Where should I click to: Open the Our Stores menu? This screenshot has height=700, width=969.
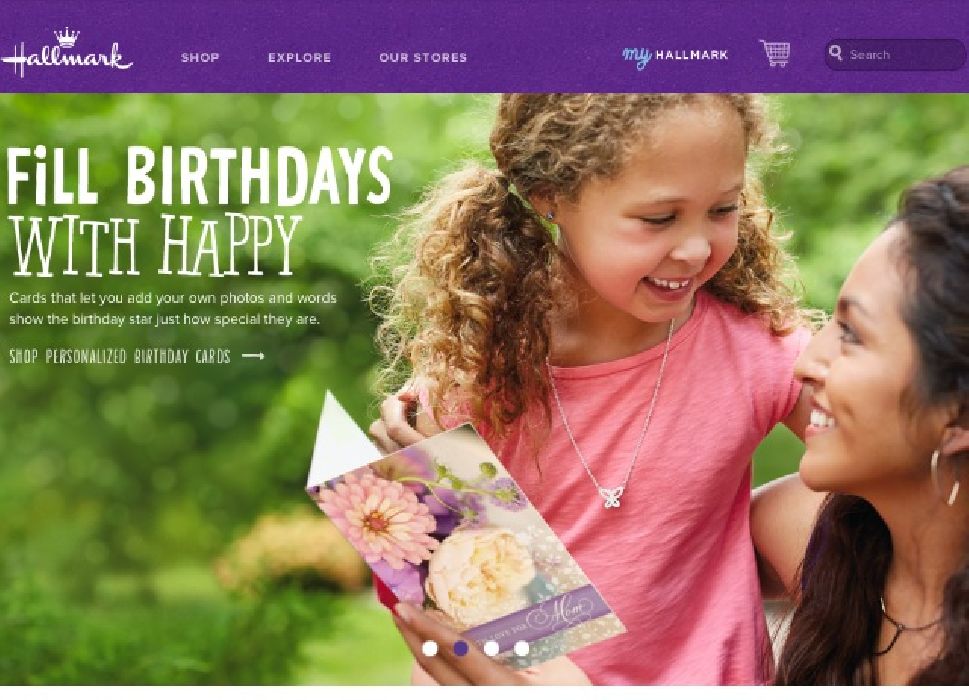[423, 57]
